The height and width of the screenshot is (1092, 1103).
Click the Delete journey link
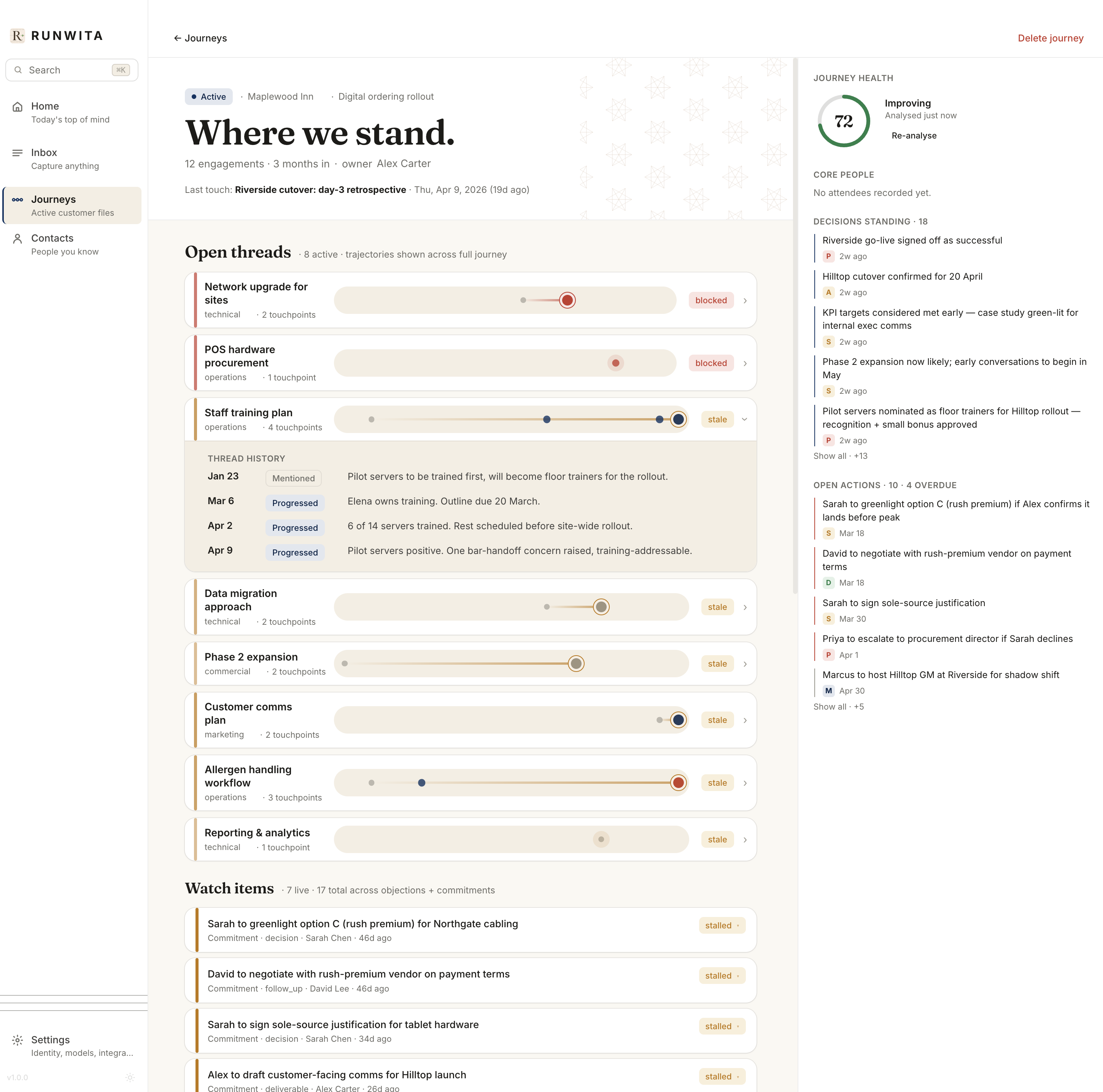pos(1051,38)
